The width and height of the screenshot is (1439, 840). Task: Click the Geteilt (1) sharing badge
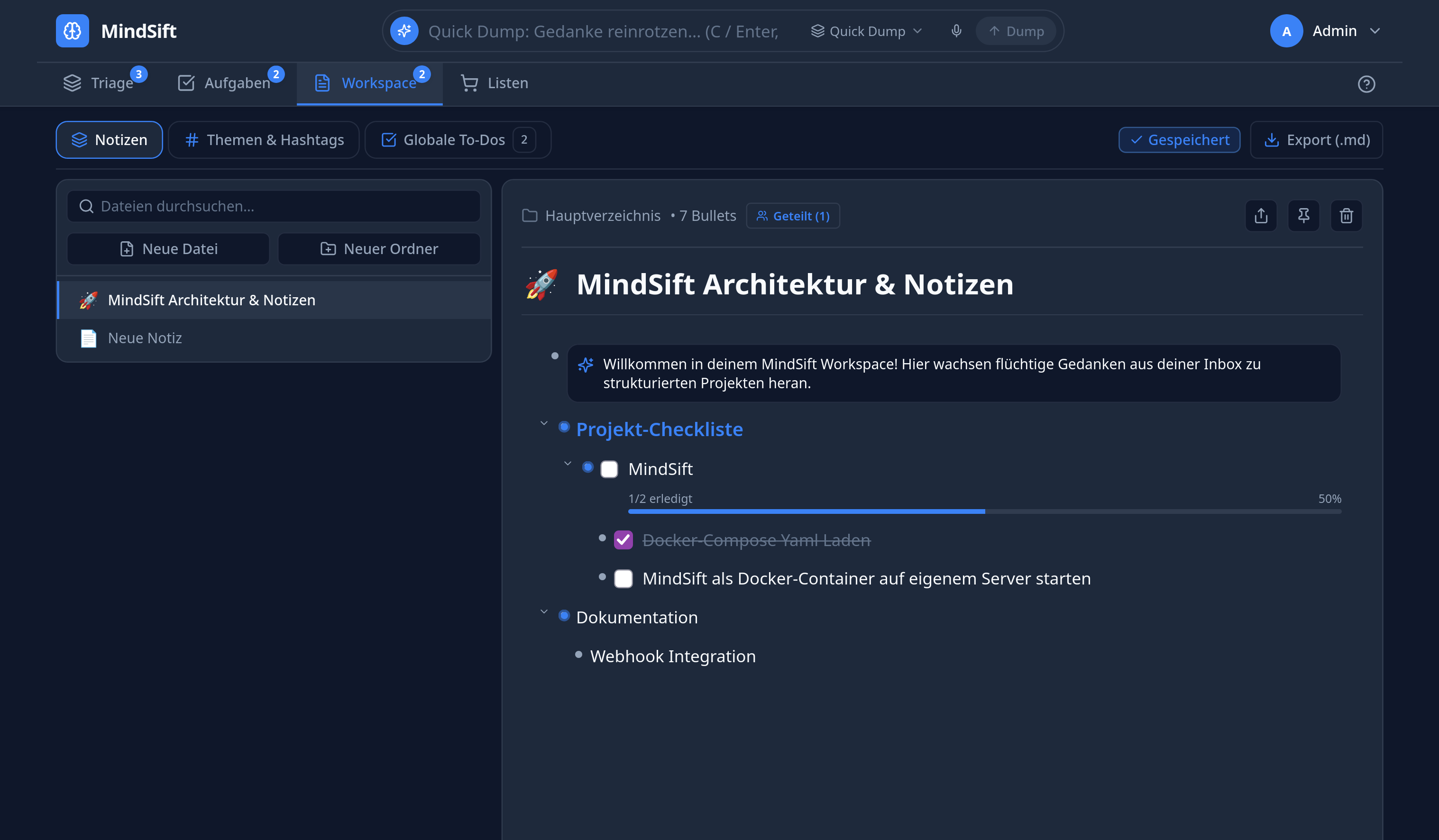793,216
